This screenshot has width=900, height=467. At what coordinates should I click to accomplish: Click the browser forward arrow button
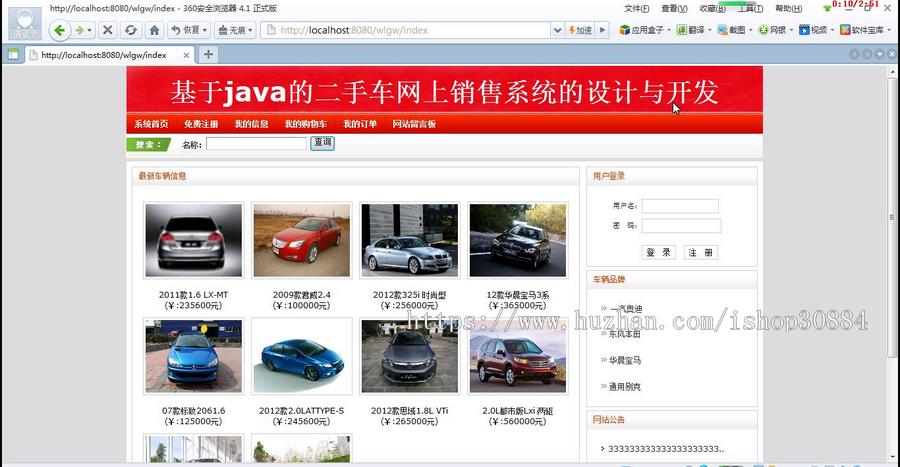(x=80, y=30)
